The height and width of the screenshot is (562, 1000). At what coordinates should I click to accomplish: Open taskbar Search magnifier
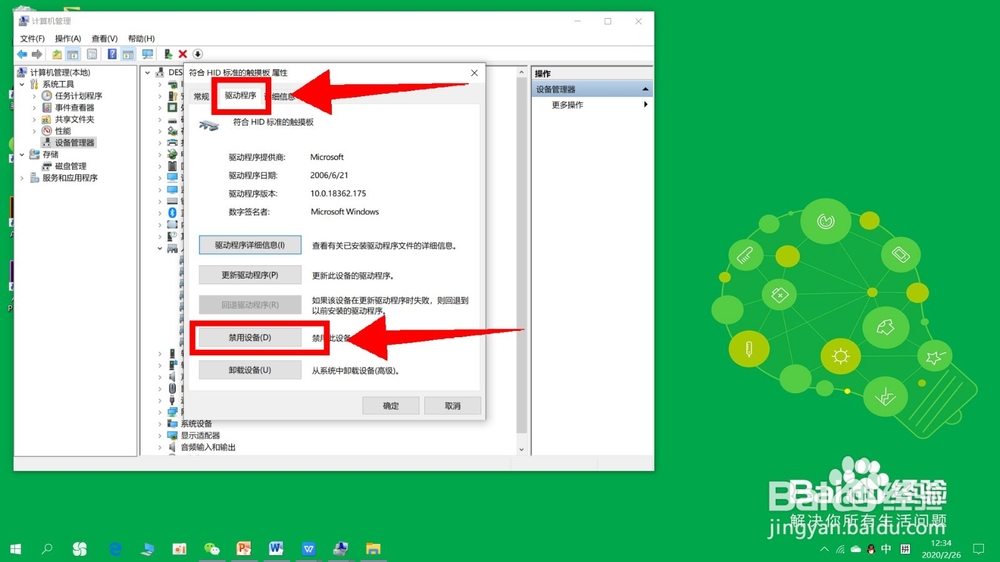pos(47,549)
